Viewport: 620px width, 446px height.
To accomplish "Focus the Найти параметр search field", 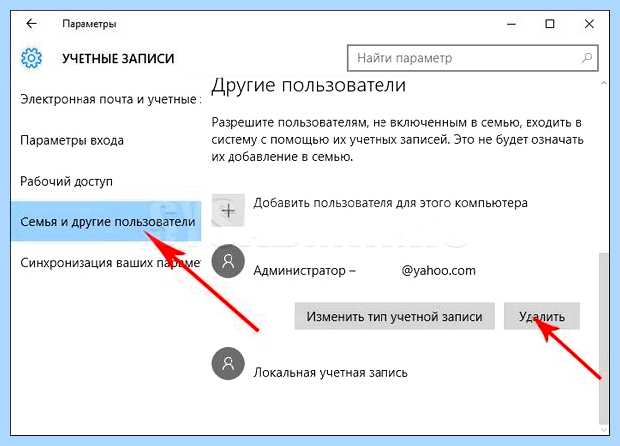I will tap(473, 58).
